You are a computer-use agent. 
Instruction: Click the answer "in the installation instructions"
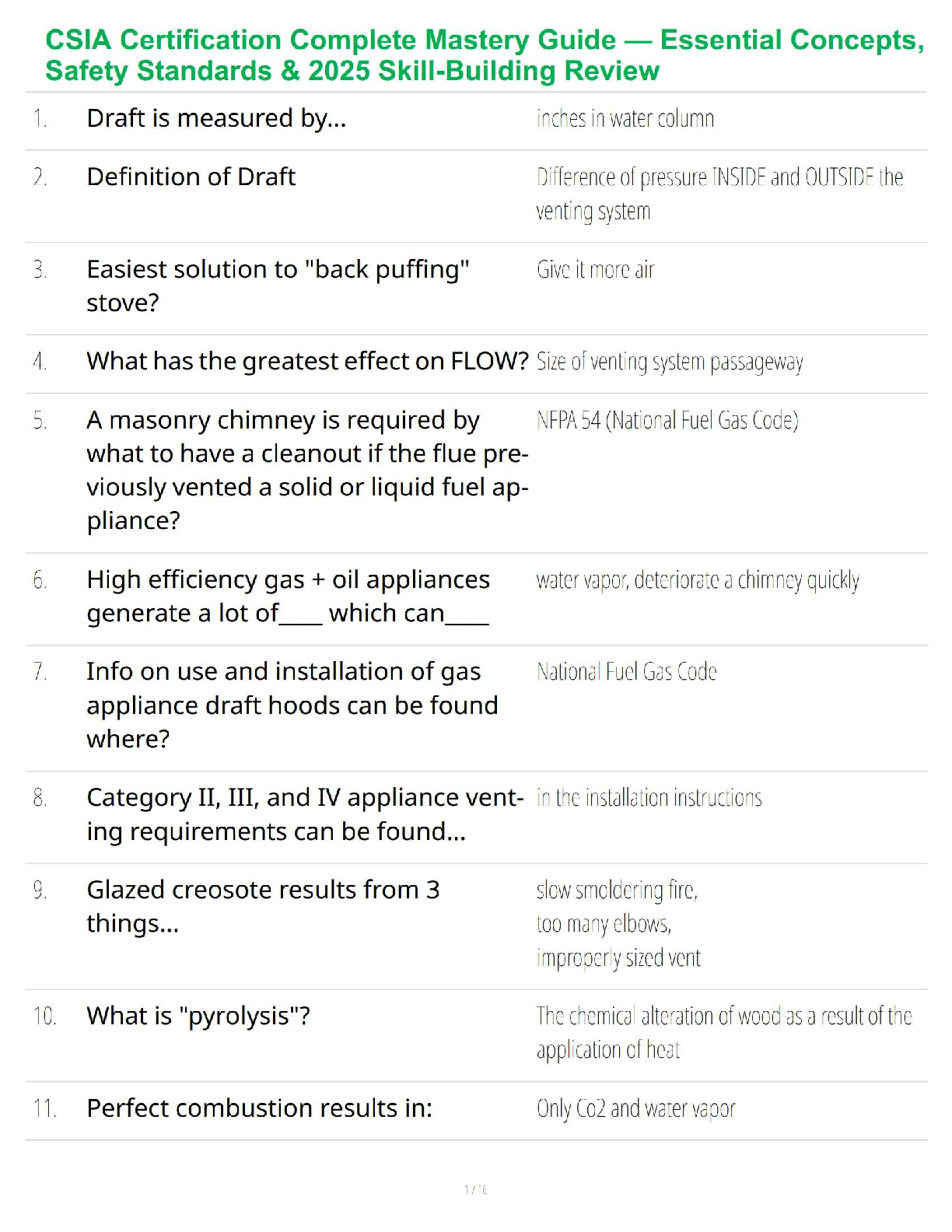click(x=649, y=798)
